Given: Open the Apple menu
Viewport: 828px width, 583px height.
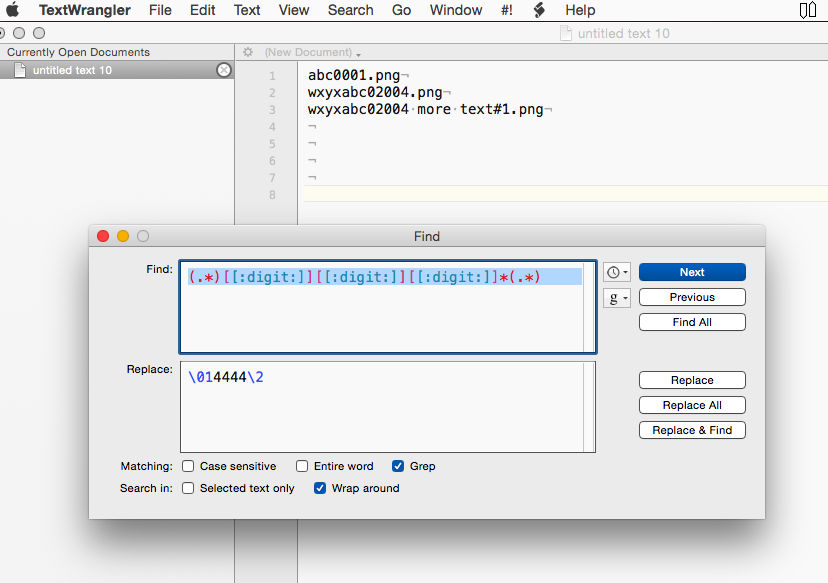Looking at the screenshot, I should 13,10.
